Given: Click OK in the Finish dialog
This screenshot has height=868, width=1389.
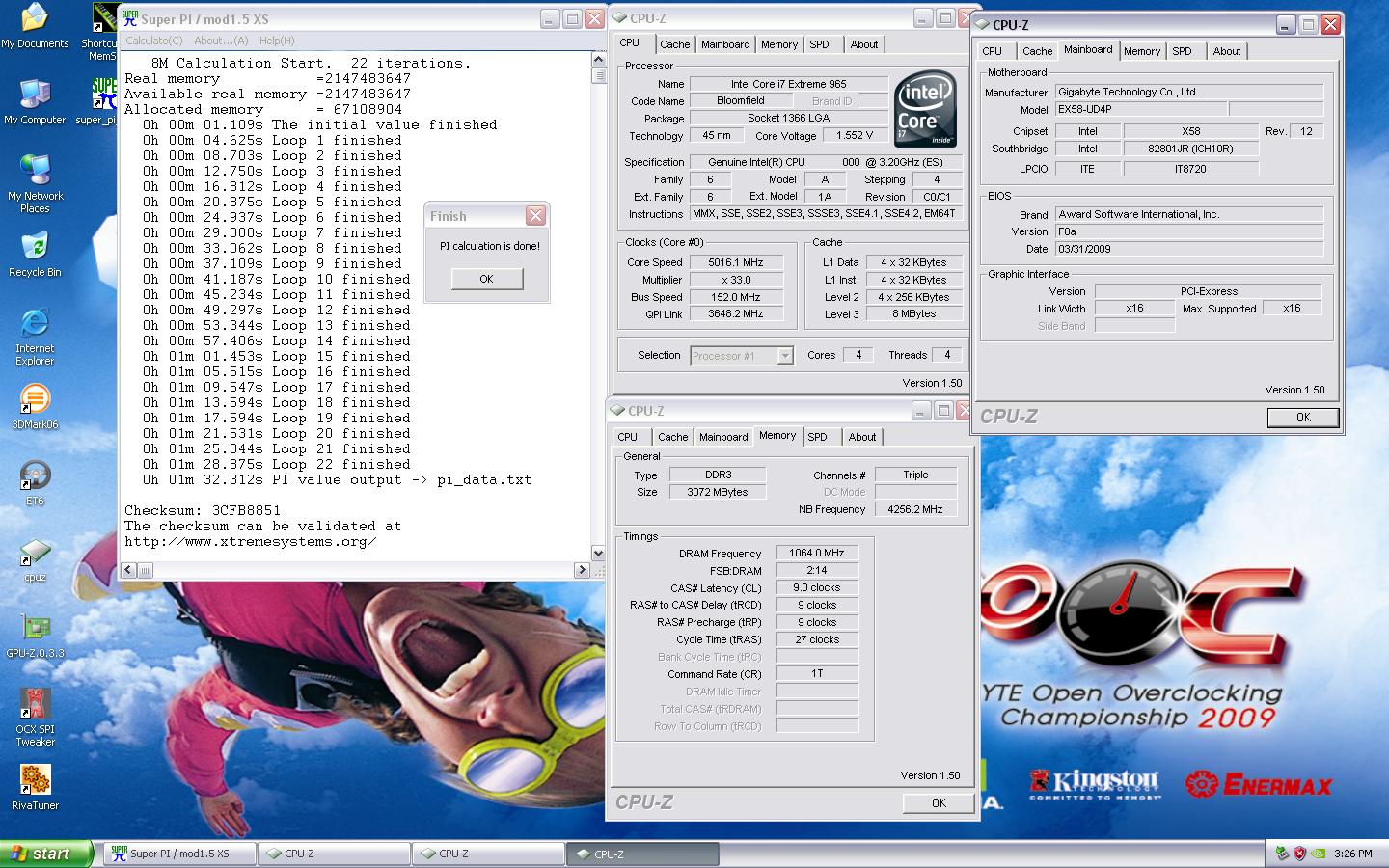Looking at the screenshot, I should [x=487, y=279].
